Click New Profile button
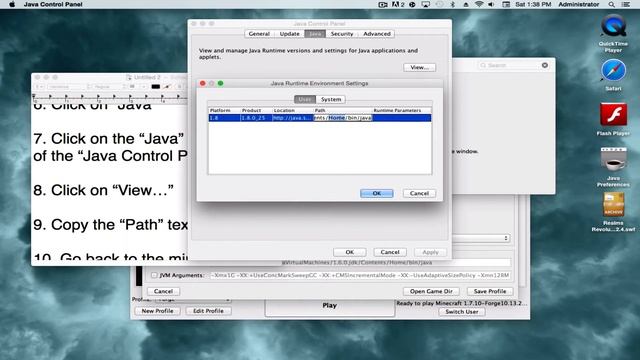 pyautogui.click(x=157, y=311)
